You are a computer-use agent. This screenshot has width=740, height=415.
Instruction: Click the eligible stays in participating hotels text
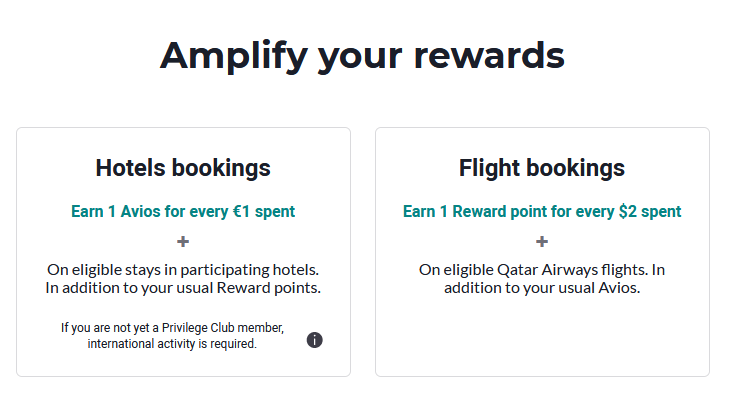pos(183,270)
